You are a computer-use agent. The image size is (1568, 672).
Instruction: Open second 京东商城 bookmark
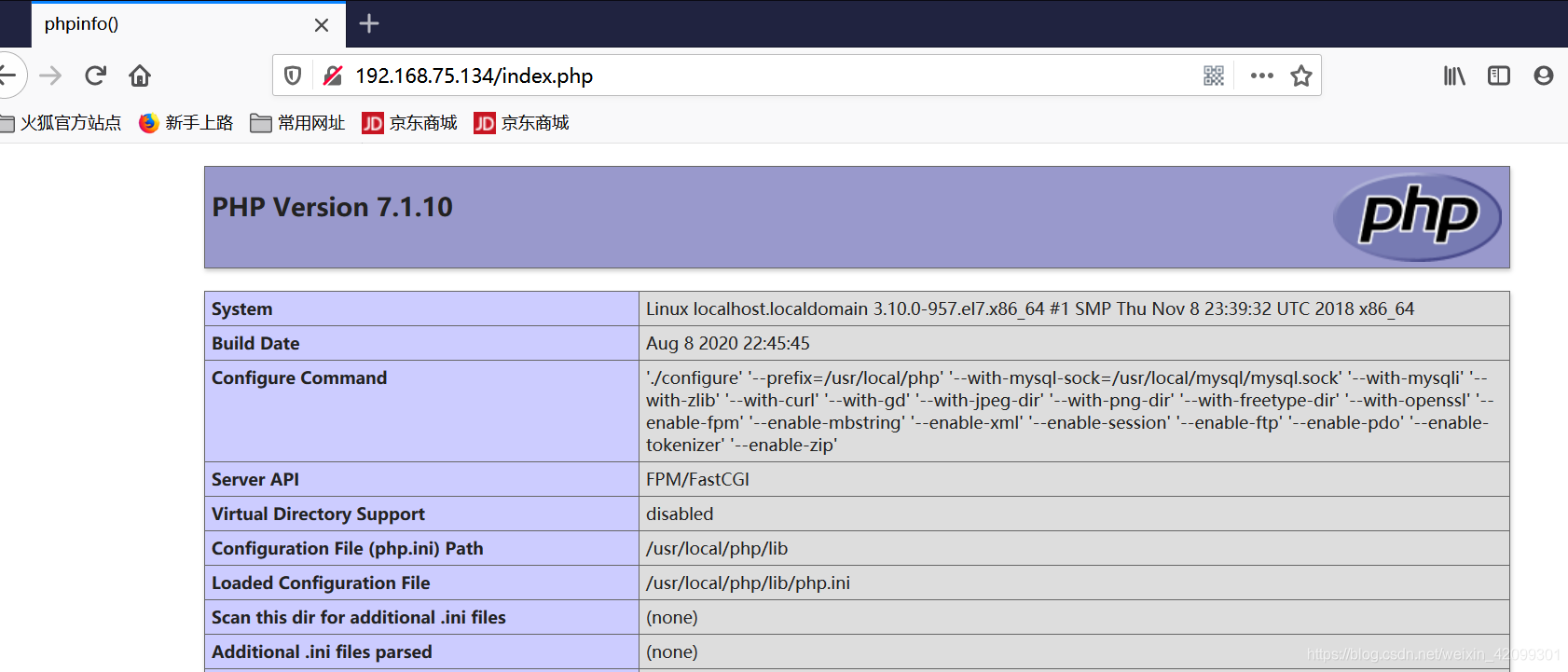(521, 123)
